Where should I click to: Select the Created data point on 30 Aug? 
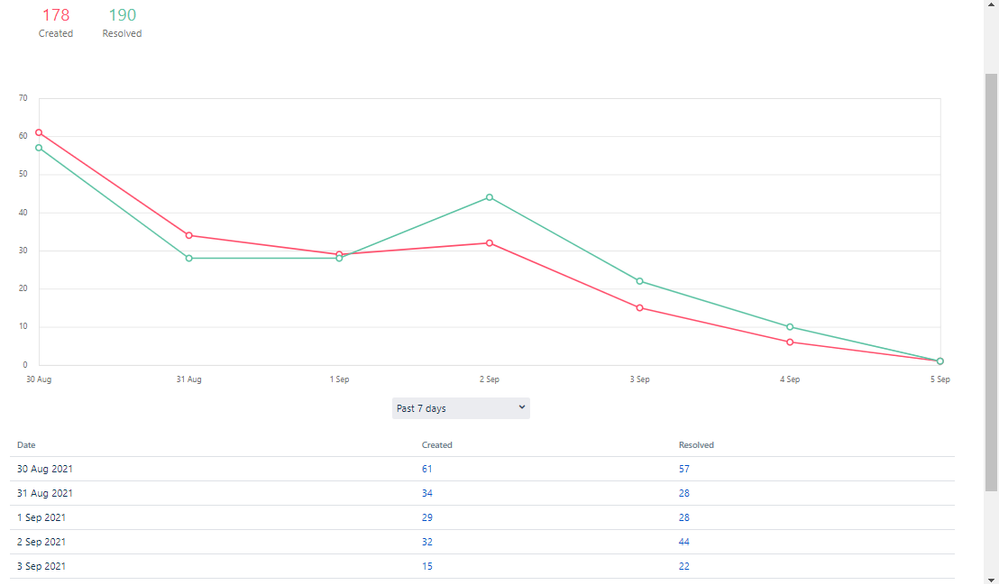[39, 131]
